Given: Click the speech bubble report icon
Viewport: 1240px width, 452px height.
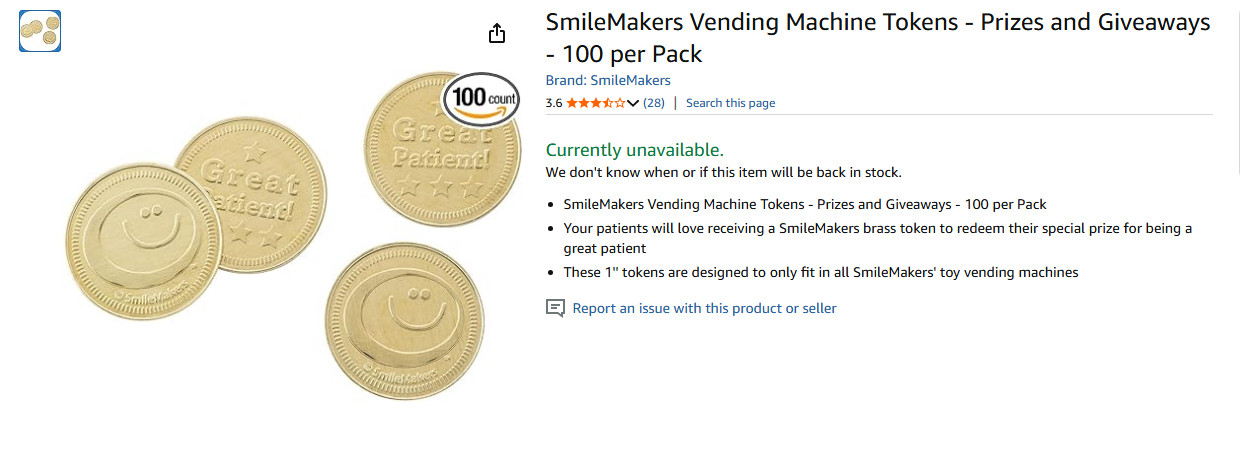Looking at the screenshot, I should [x=555, y=308].
